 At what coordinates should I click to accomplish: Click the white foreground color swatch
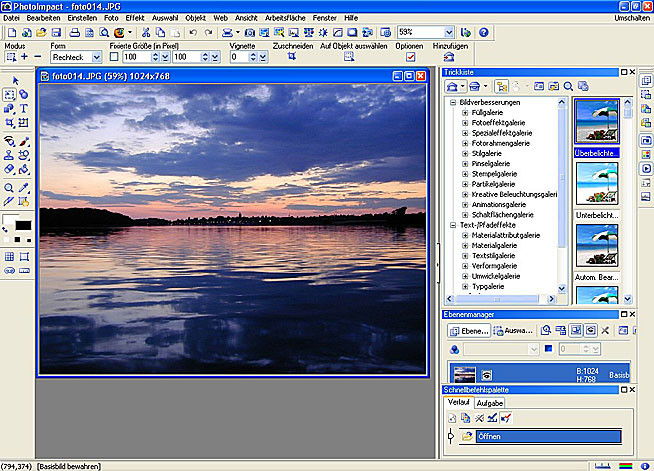(x=9, y=219)
